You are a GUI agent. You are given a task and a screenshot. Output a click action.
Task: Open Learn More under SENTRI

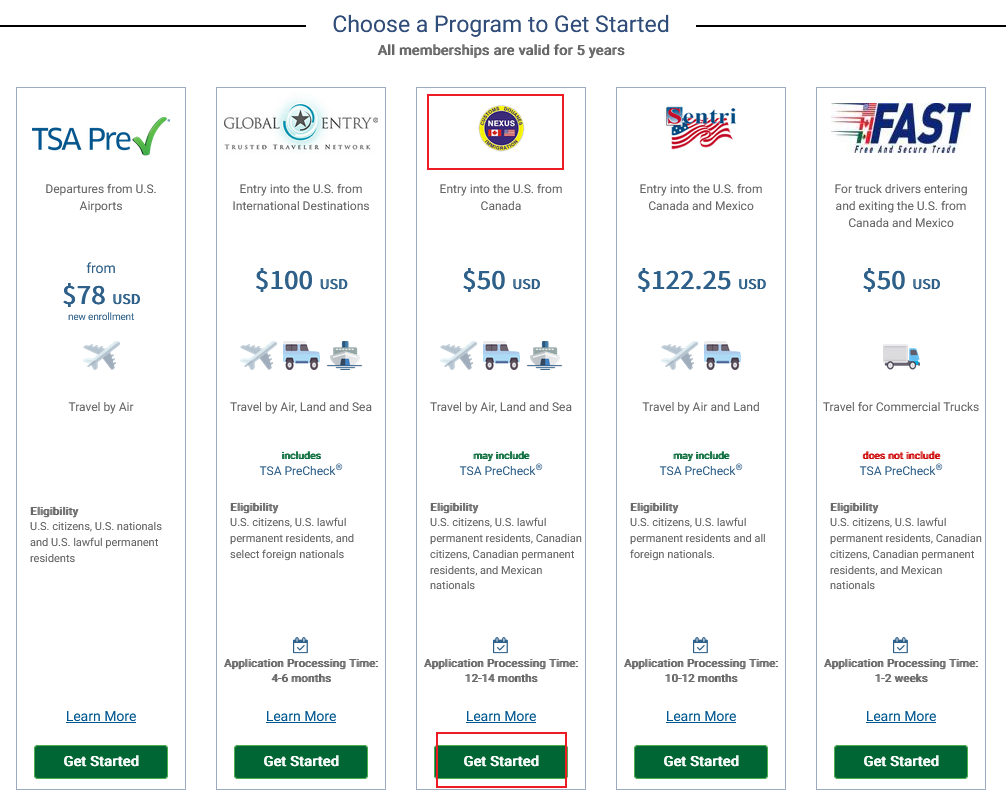701,716
